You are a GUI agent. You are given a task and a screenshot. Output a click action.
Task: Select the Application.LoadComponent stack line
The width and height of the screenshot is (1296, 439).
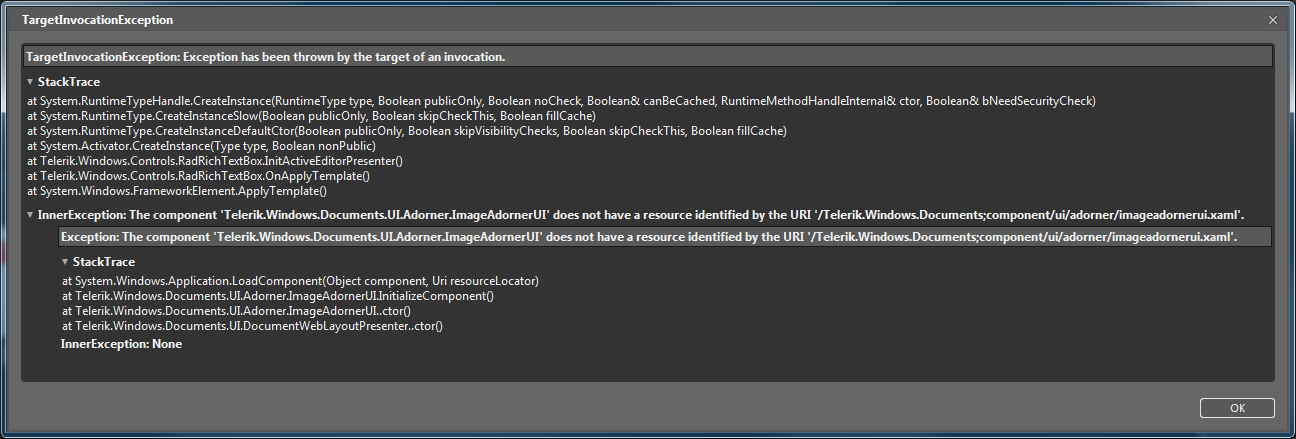pos(300,281)
